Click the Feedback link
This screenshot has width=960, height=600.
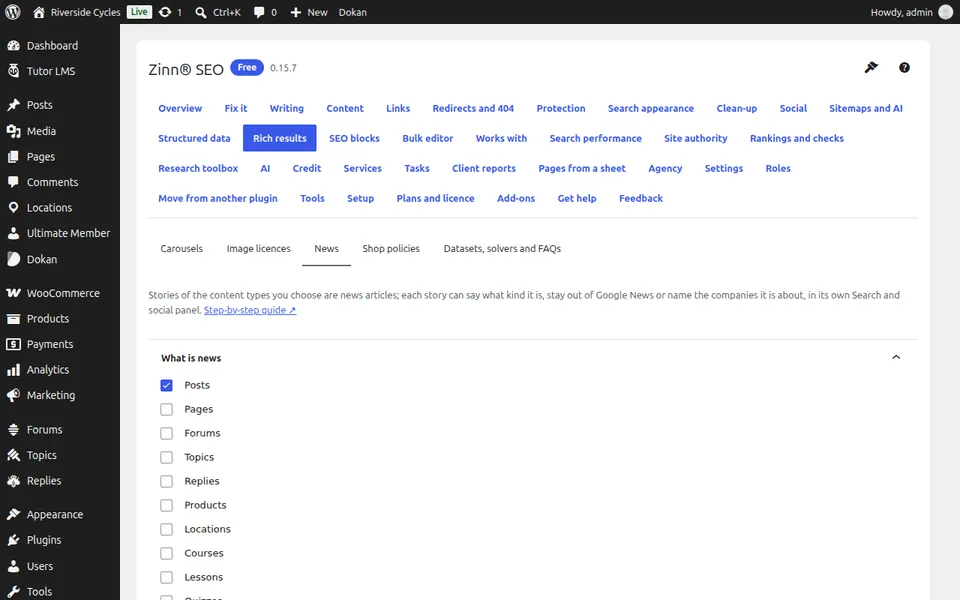point(640,198)
